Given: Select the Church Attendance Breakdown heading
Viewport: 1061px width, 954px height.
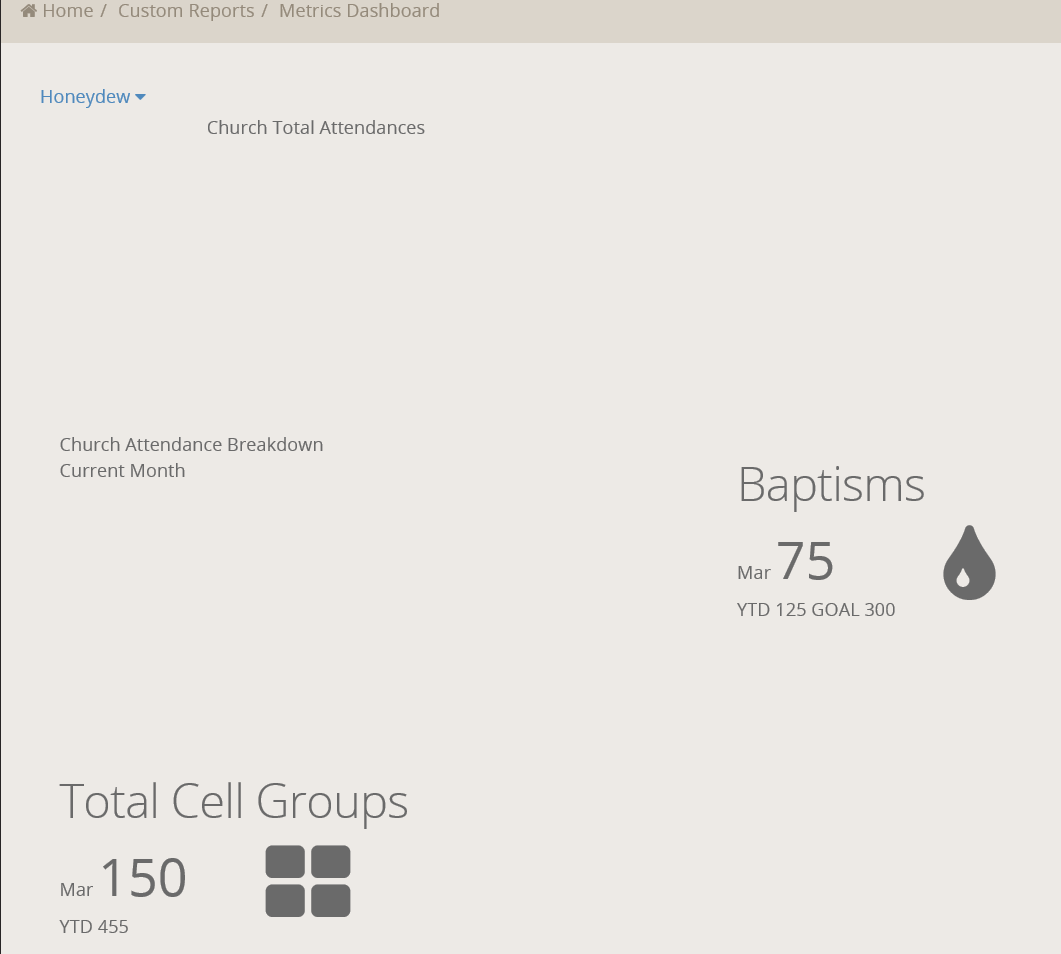Looking at the screenshot, I should (191, 445).
